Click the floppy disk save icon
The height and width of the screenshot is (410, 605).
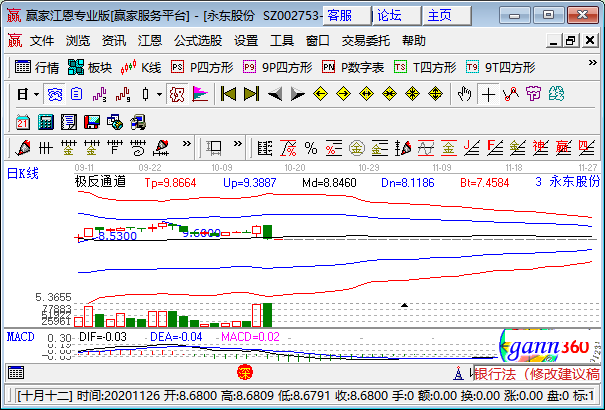point(92,122)
